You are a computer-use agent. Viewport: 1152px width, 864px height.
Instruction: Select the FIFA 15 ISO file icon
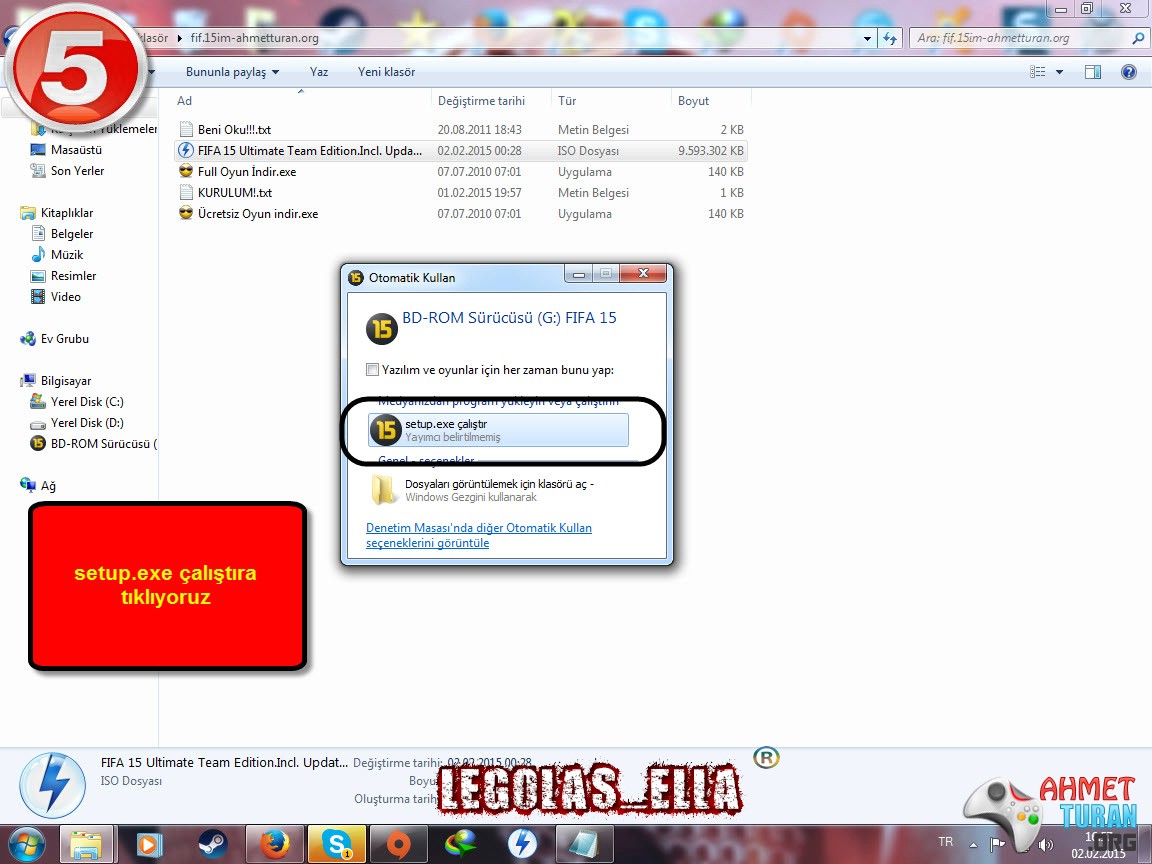pos(187,151)
